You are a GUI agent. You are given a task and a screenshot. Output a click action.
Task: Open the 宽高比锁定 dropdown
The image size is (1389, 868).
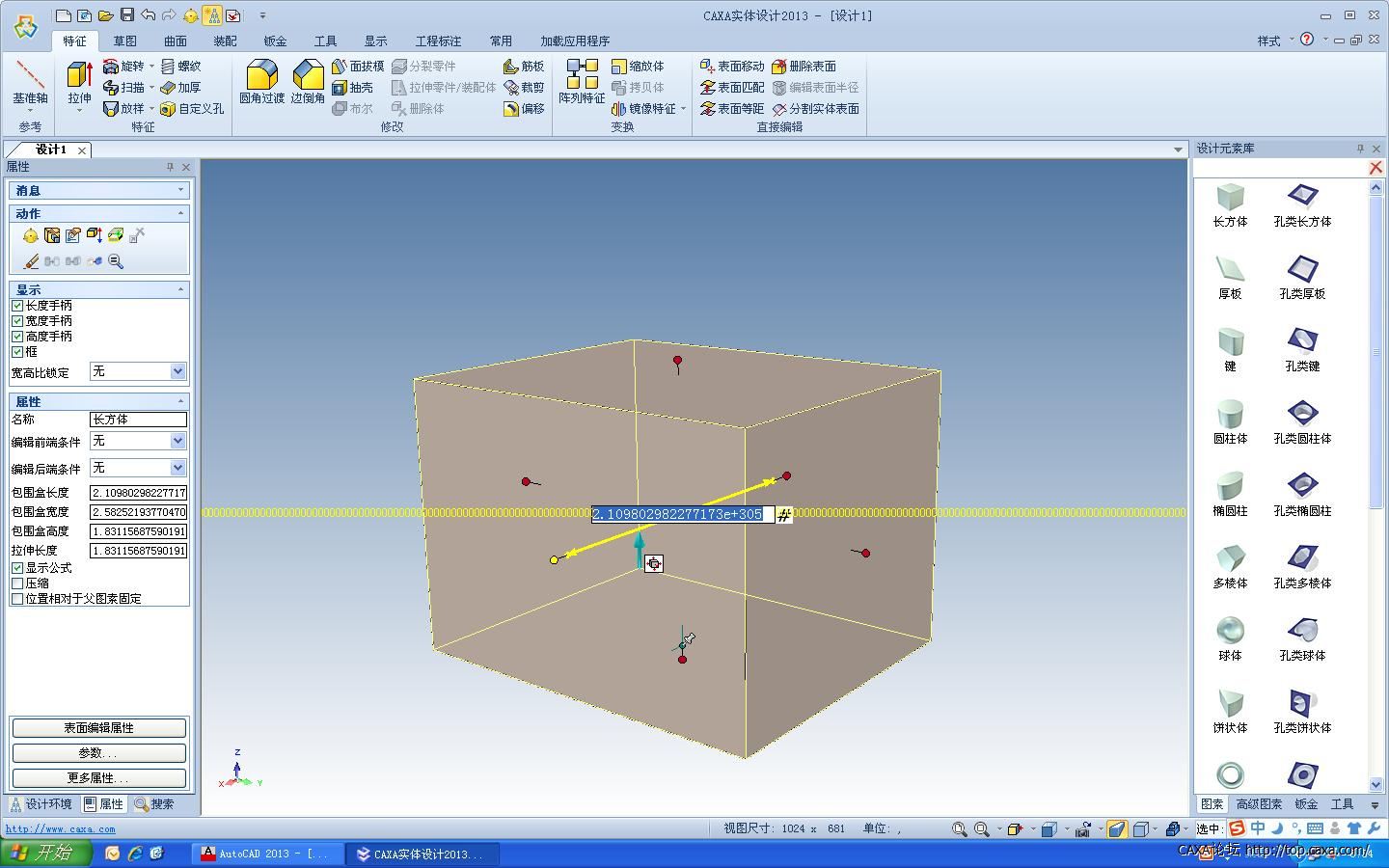click(x=177, y=371)
